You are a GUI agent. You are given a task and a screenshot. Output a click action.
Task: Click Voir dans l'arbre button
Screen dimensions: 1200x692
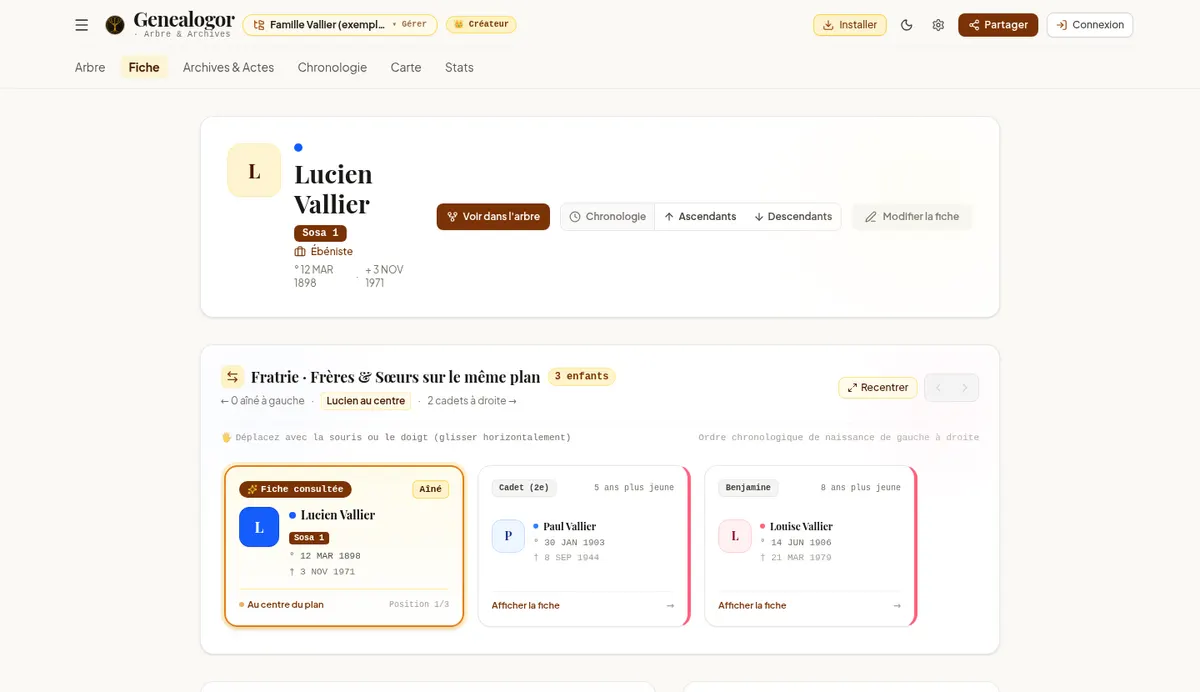coord(493,217)
